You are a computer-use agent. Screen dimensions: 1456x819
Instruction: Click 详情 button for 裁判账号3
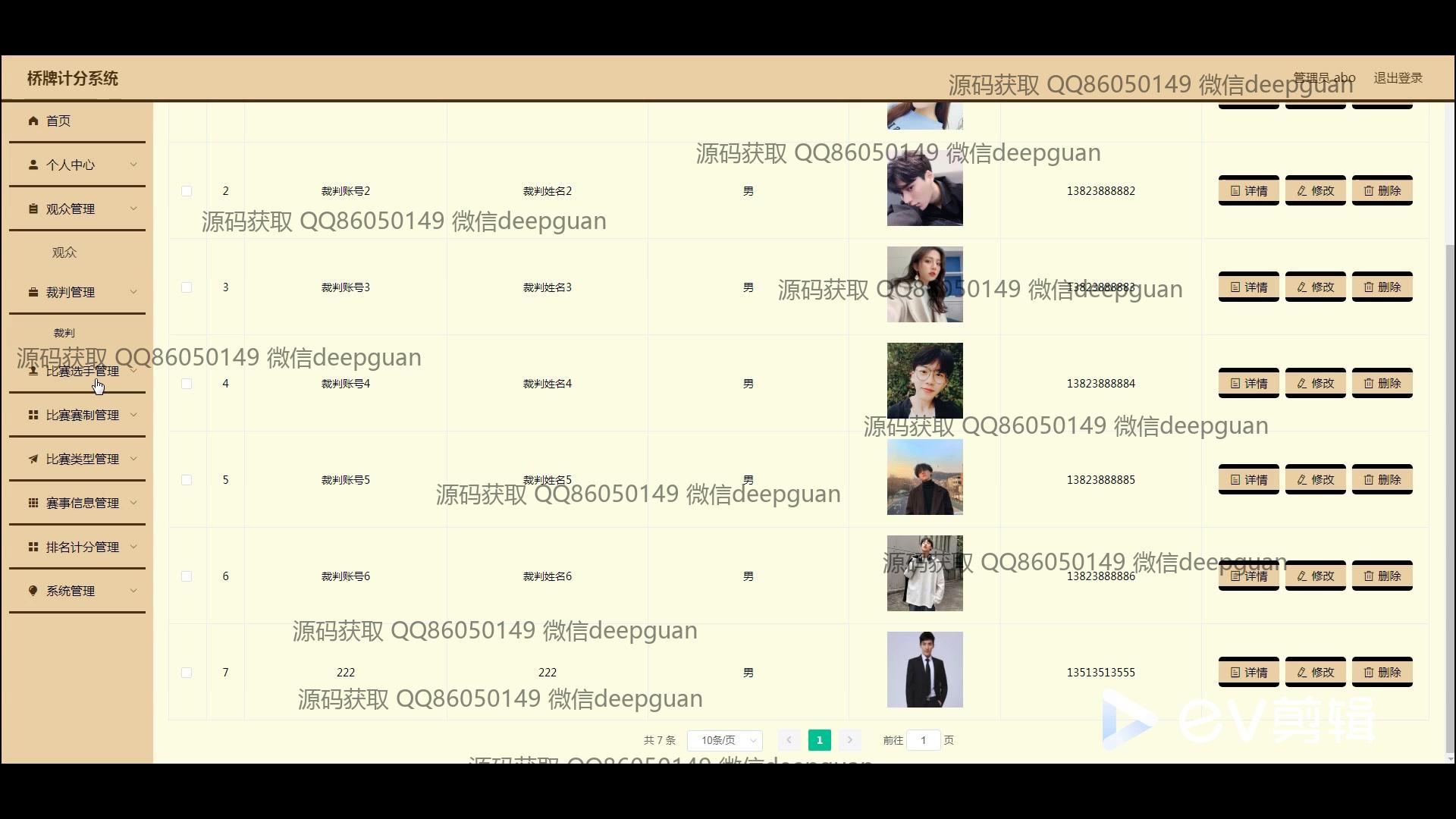click(1248, 287)
